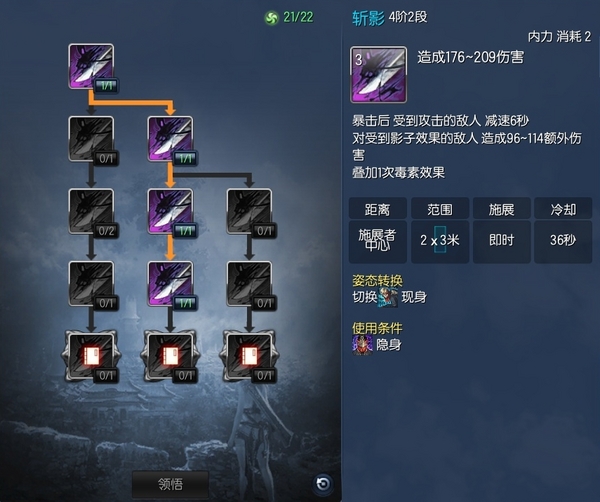The width and height of the screenshot is (600, 502).
Task: Click the right column bottom secret book node
Action: [249, 357]
